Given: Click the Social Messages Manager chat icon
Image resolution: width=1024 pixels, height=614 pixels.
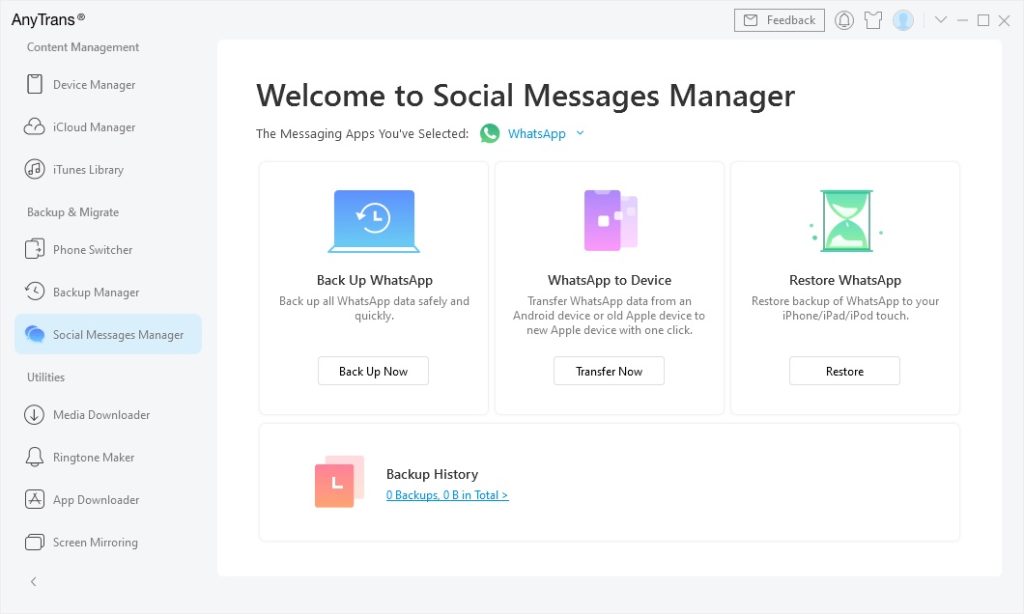Looking at the screenshot, I should (x=35, y=334).
